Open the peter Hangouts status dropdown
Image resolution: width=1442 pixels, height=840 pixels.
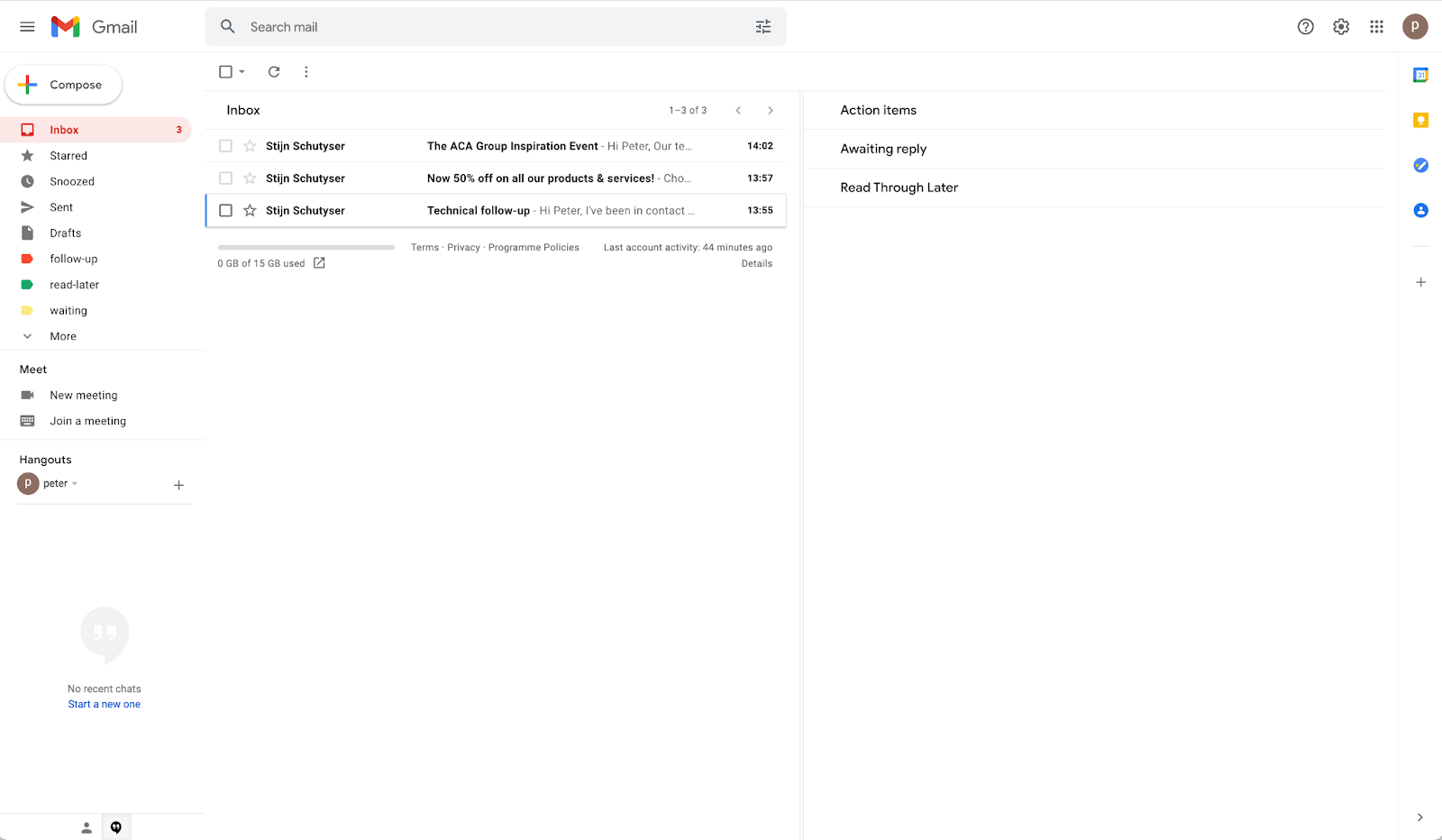(75, 484)
